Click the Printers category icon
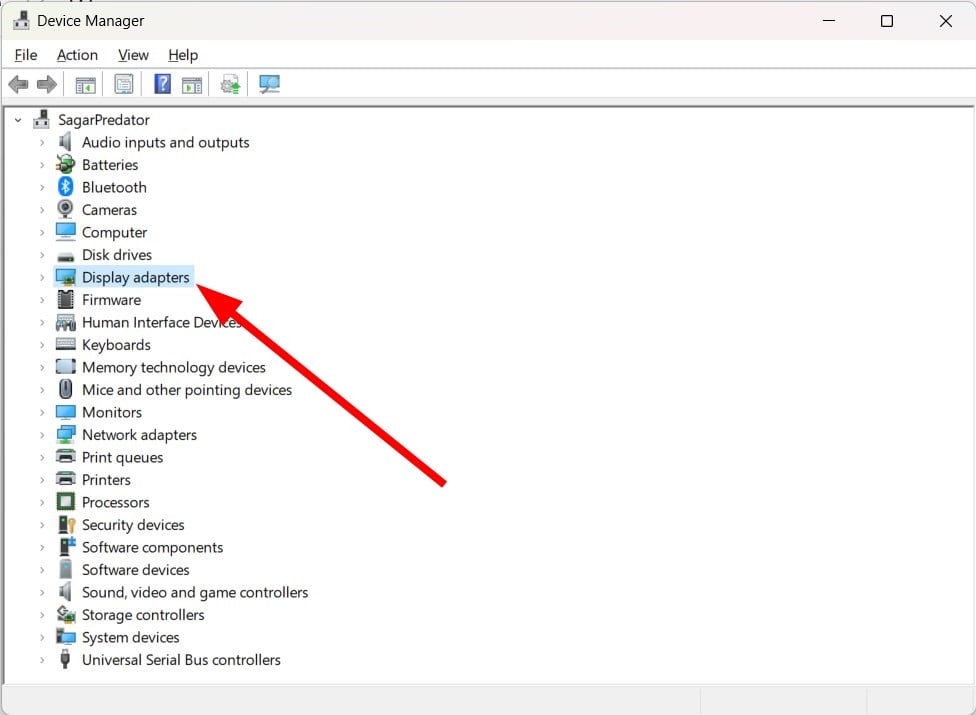 point(65,479)
